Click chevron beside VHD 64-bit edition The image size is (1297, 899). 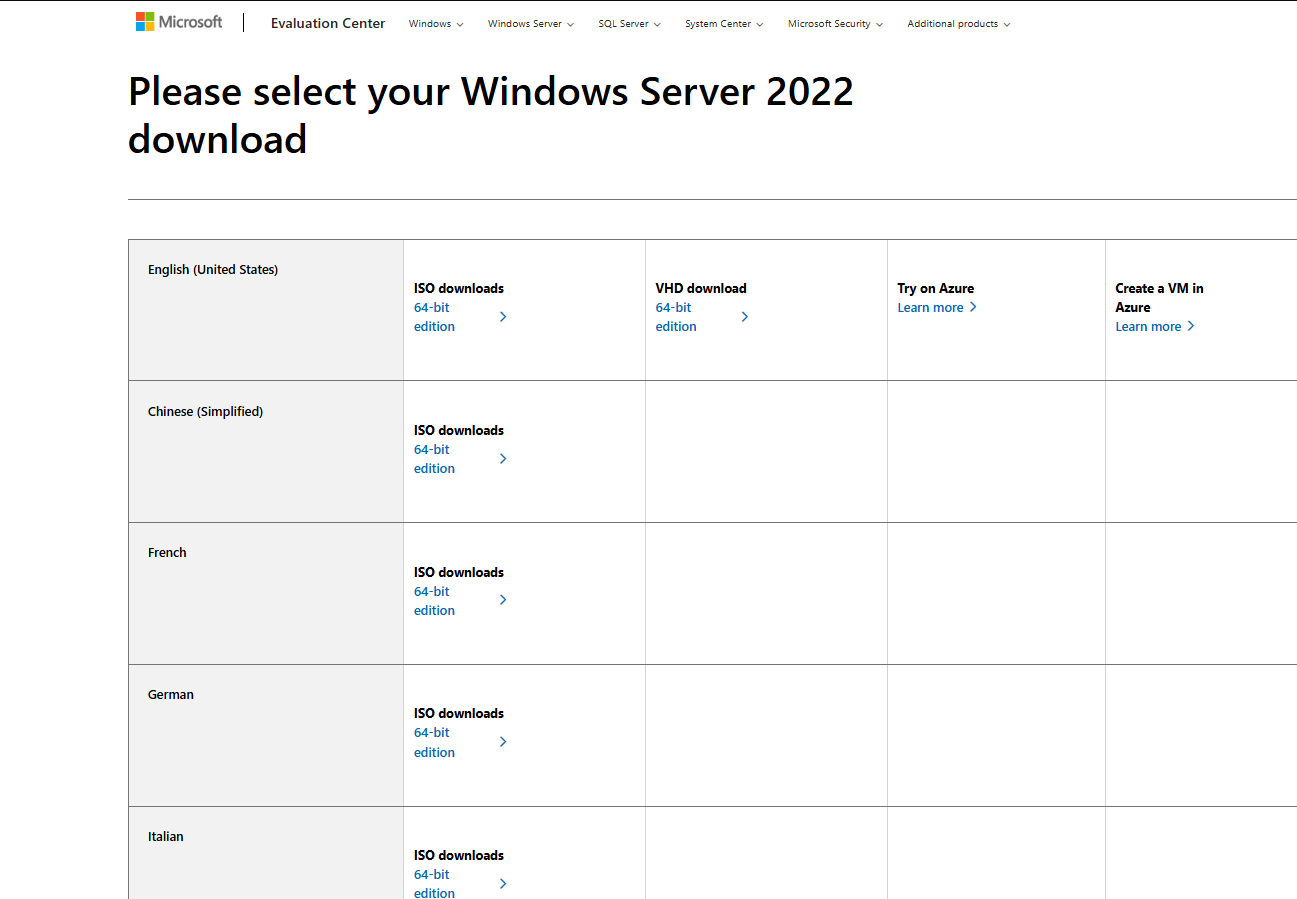tap(745, 317)
